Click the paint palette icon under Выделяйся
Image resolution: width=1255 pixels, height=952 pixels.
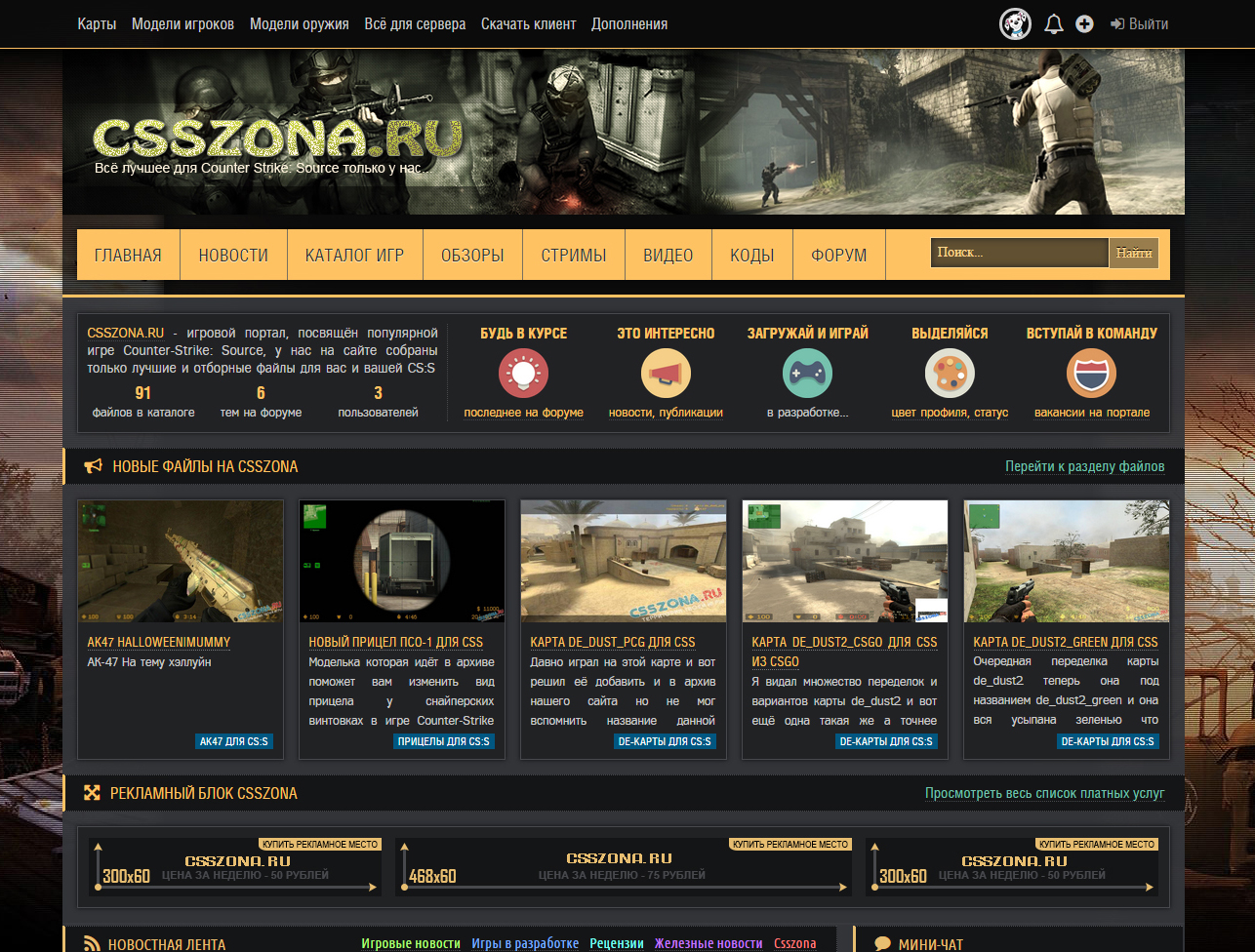[950, 374]
